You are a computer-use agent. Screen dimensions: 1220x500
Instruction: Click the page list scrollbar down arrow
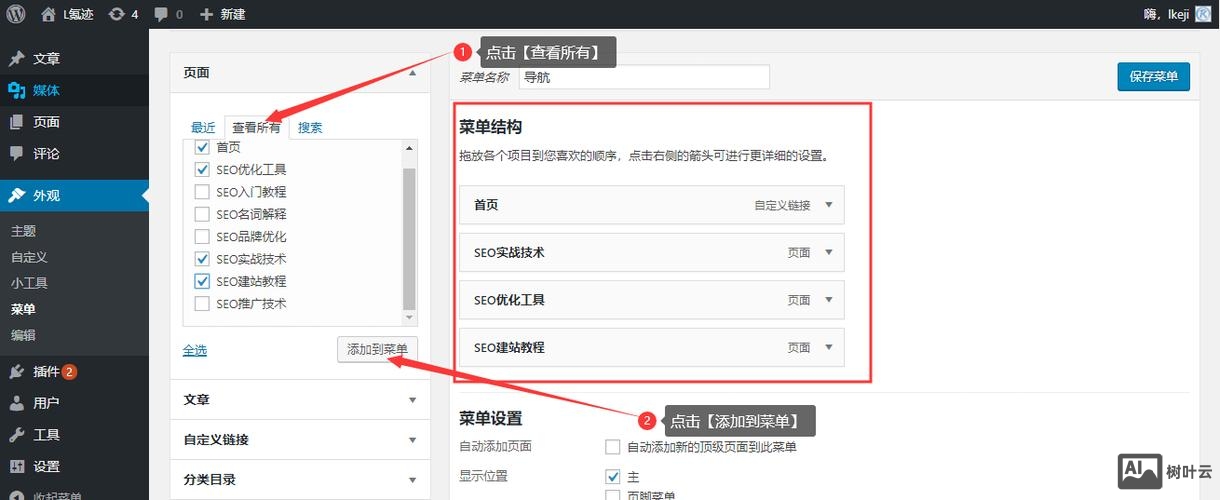click(409, 318)
